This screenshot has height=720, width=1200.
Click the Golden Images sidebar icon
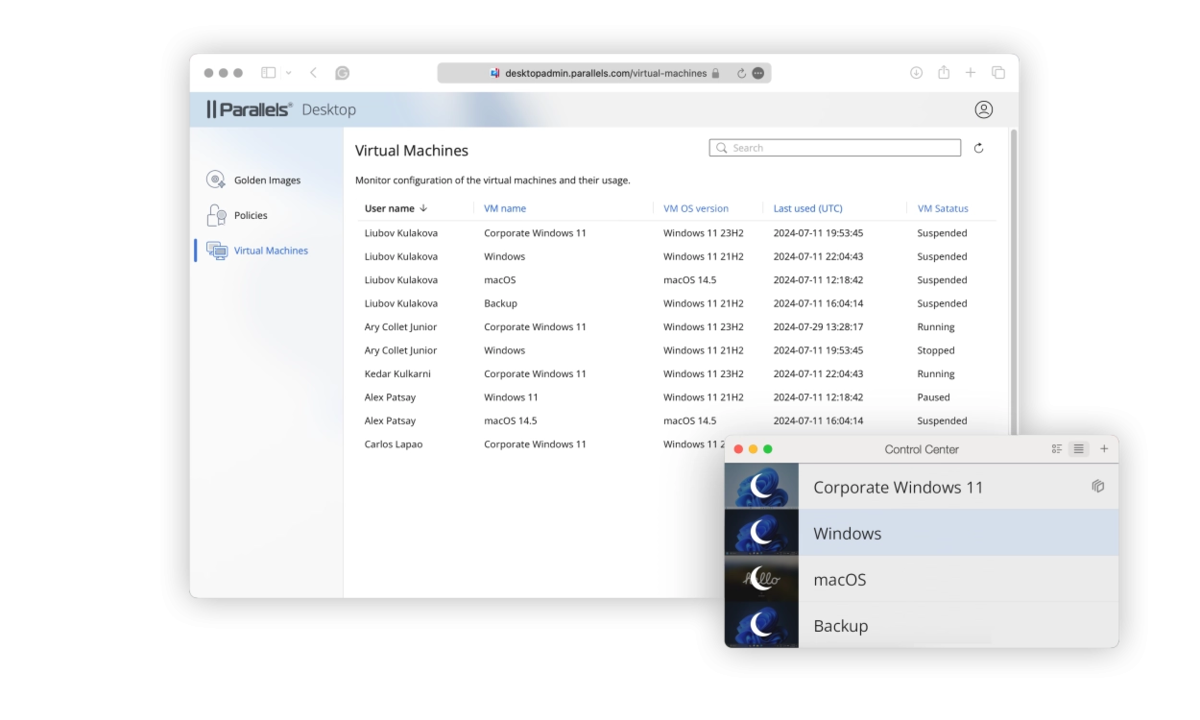pos(216,180)
